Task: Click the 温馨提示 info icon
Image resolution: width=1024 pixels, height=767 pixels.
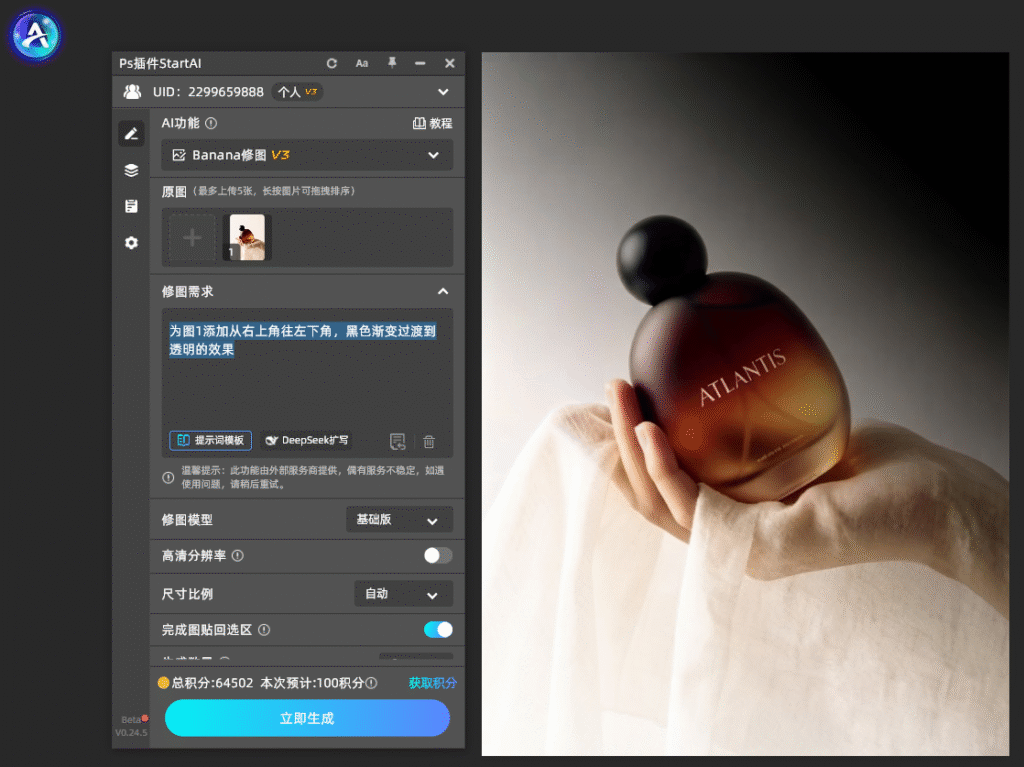Action: tap(168, 478)
